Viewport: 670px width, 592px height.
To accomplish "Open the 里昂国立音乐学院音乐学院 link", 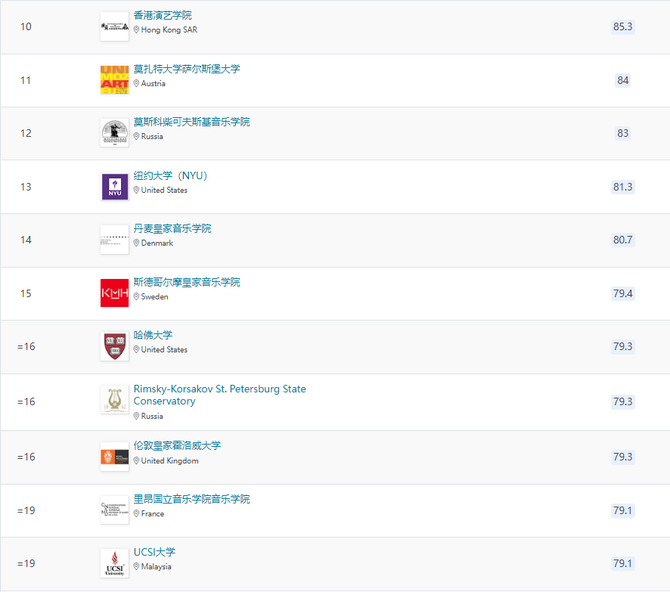I will pyautogui.click(x=191, y=499).
